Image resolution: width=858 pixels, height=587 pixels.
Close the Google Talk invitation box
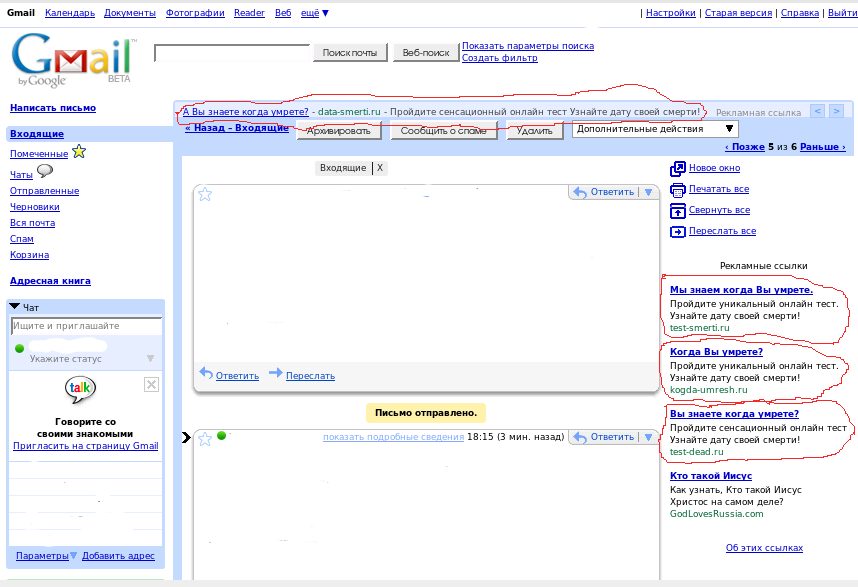click(152, 385)
